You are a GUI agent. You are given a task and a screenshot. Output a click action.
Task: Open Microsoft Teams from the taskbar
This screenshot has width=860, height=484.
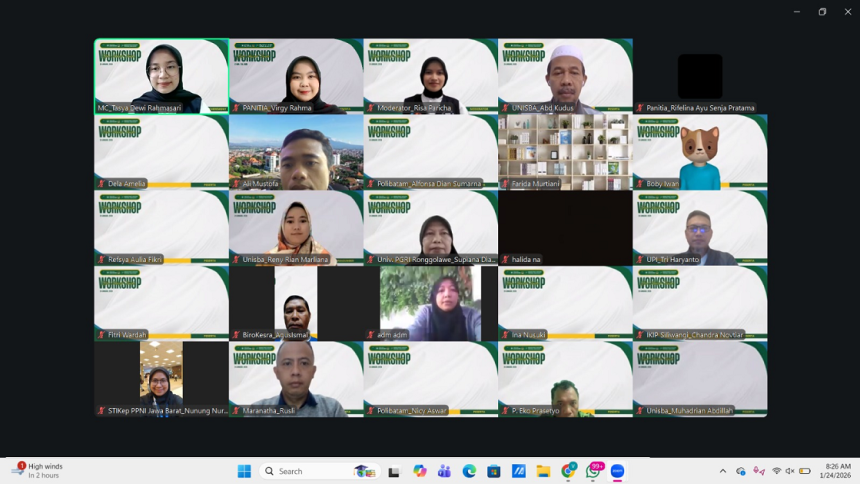coord(444,471)
